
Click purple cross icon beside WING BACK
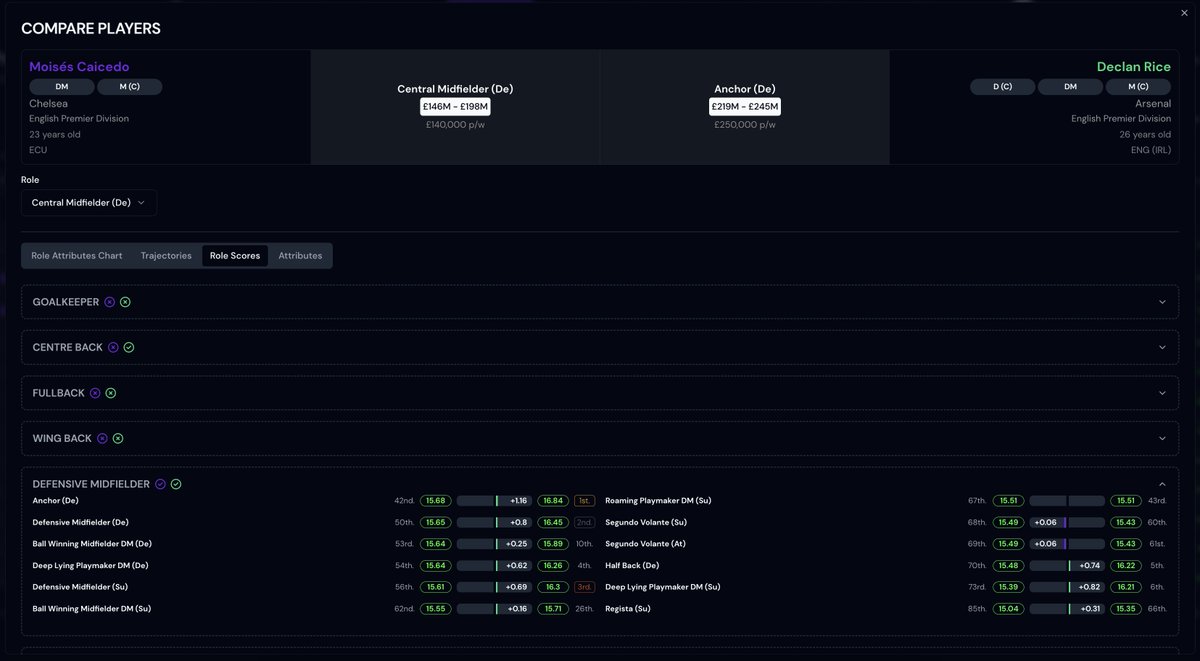102,438
